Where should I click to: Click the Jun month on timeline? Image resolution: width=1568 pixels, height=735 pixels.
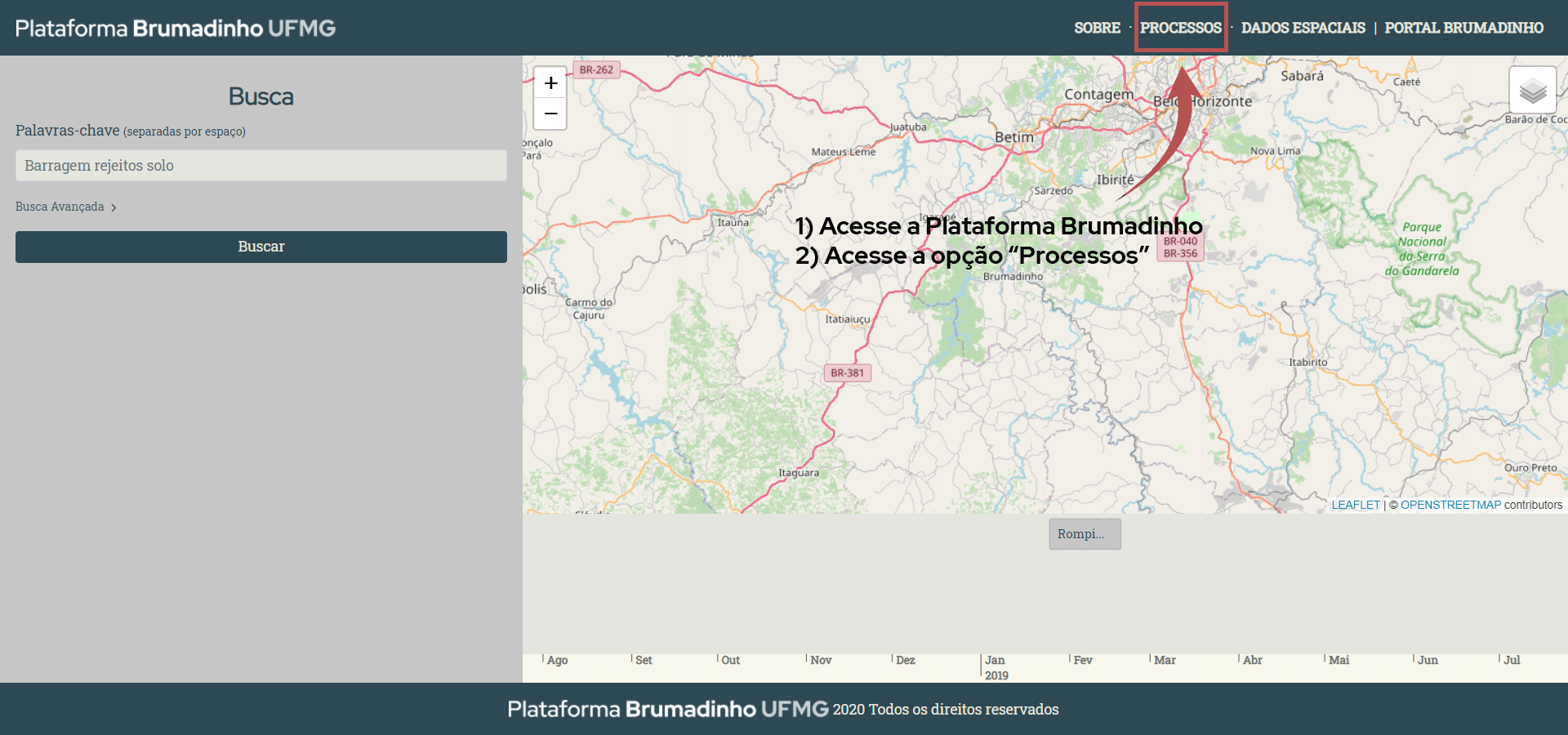click(x=1428, y=660)
